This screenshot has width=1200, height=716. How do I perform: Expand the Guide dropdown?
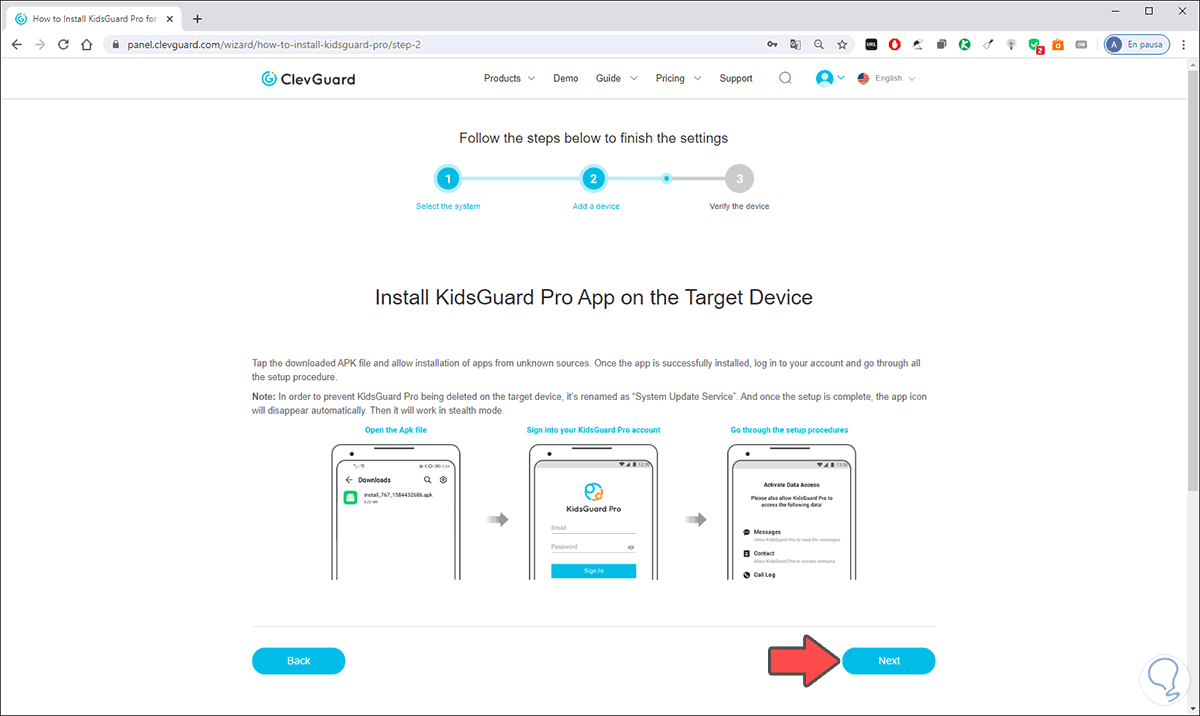[616, 78]
